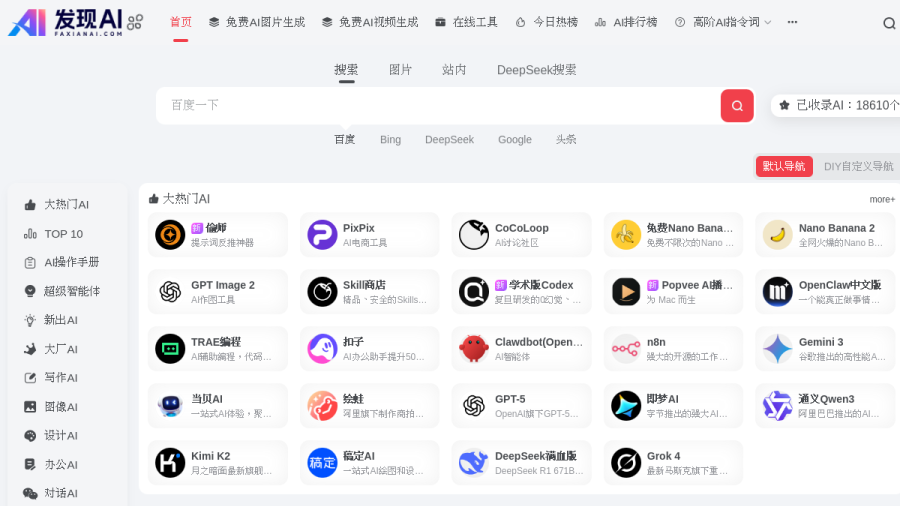Choose 百度 as search engine

344,139
